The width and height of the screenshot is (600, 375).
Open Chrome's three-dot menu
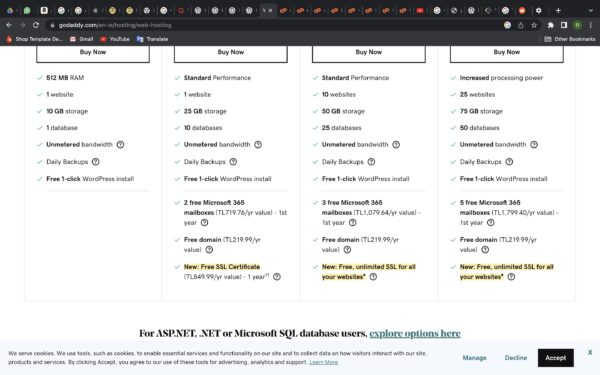590,25
